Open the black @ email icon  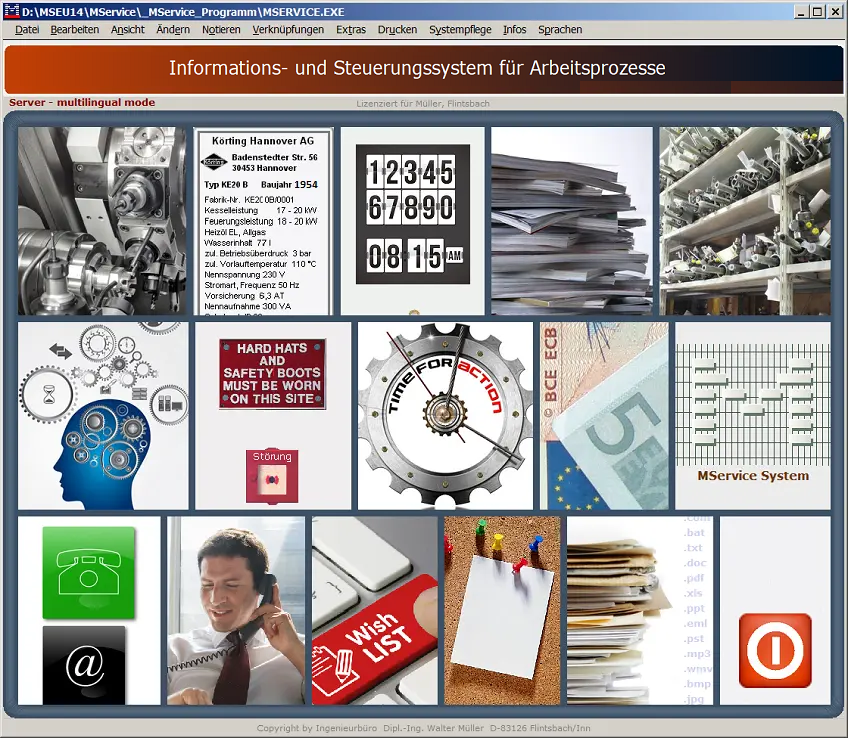click(84, 664)
